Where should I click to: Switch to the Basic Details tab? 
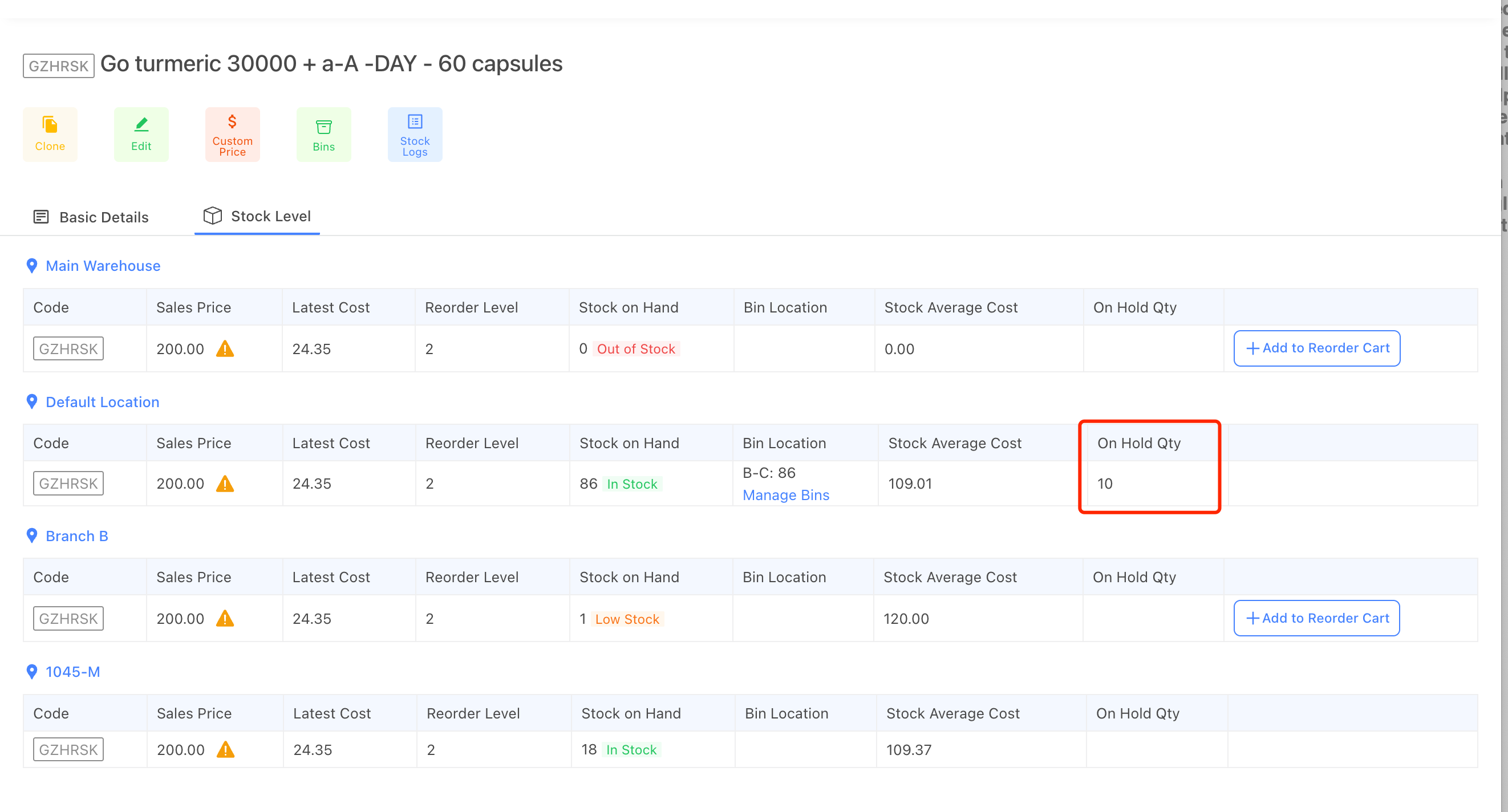91,217
